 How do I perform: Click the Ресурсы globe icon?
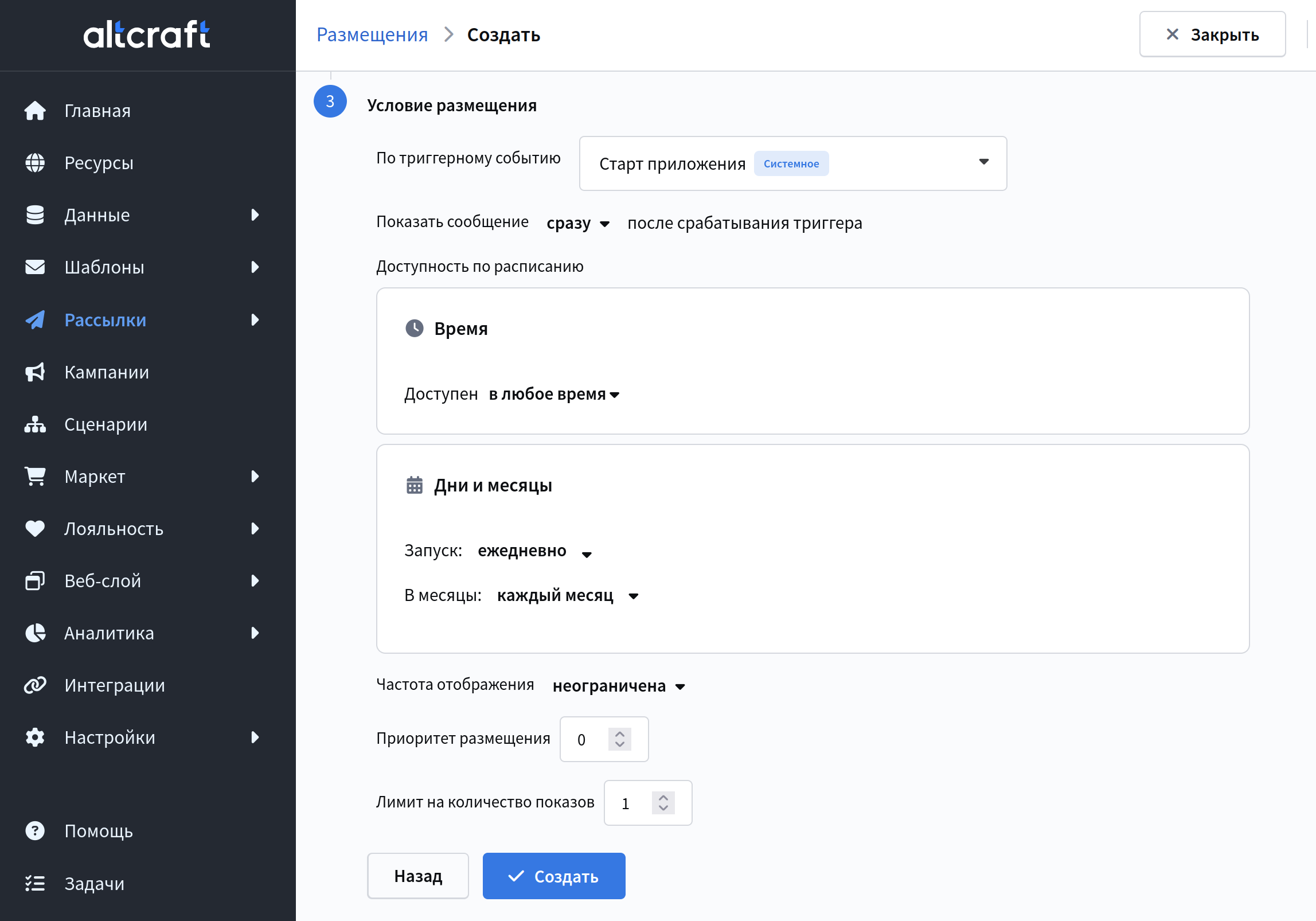(35, 163)
